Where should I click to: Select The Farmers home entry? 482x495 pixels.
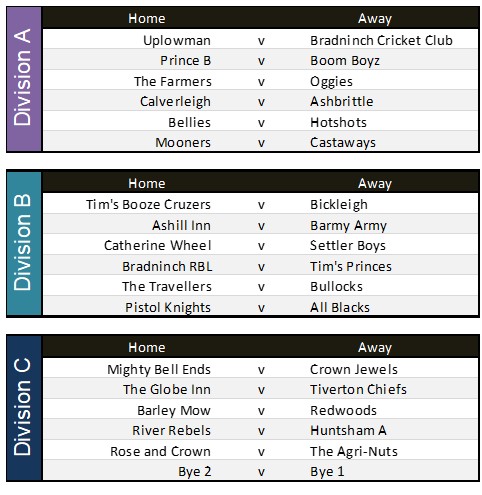point(173,81)
